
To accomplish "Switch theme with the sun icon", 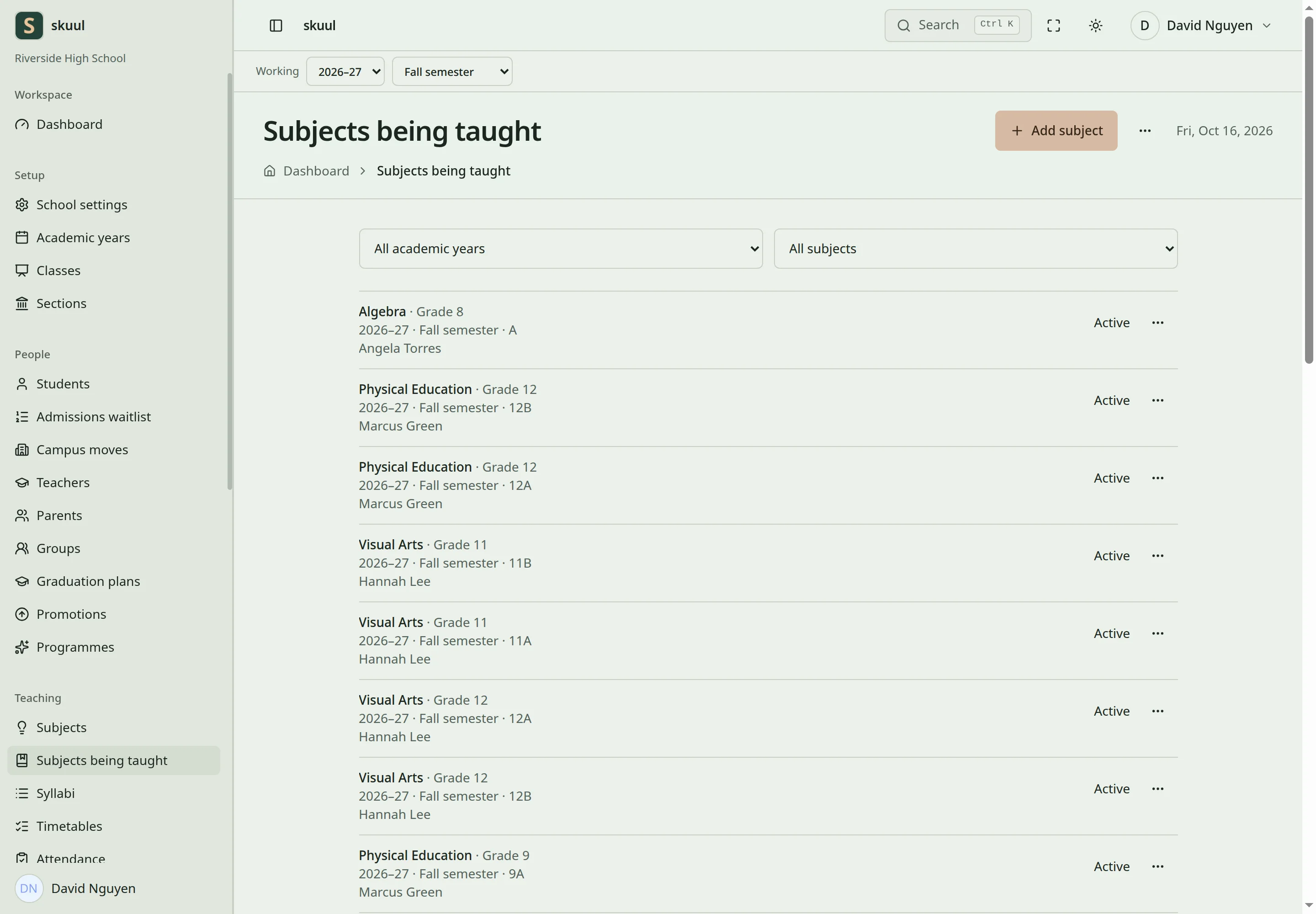I will coord(1095,25).
